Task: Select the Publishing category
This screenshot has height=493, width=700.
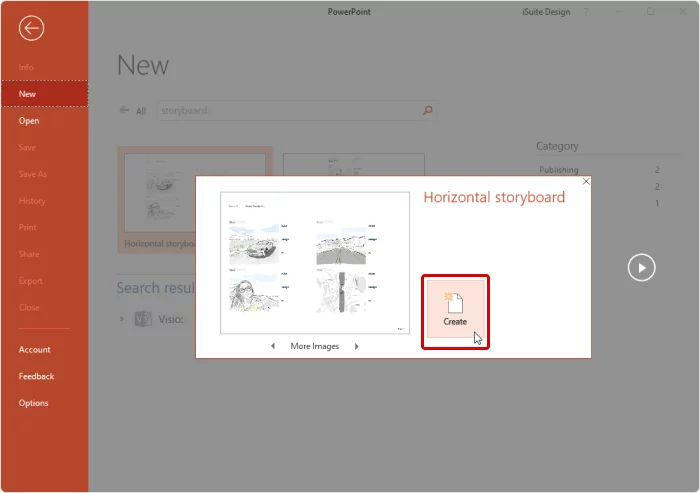Action: (558, 170)
